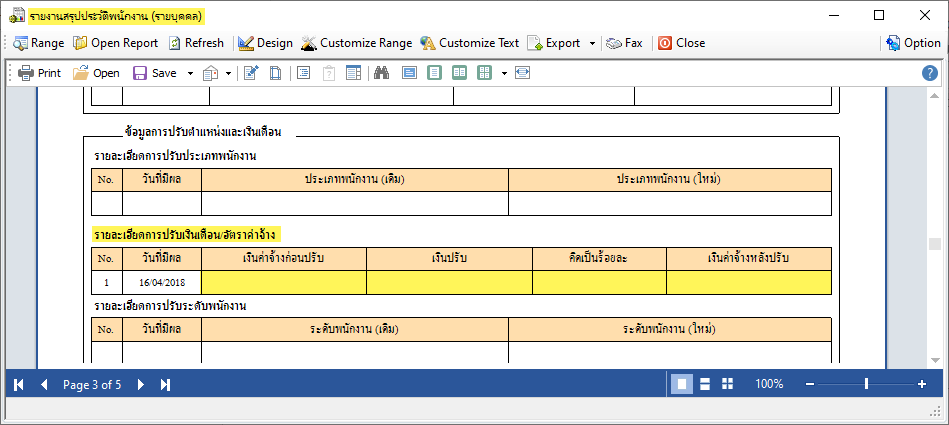Click the 16/04/2018 date cell
Image resolution: width=949 pixels, height=425 pixels.
(162, 283)
